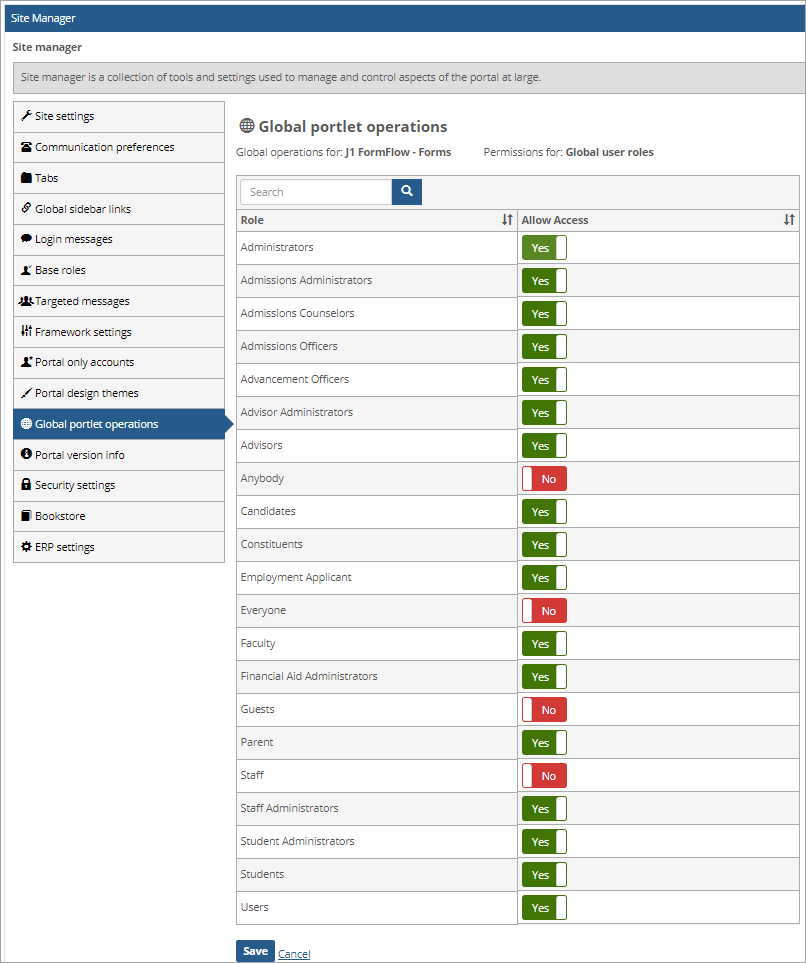Image resolution: width=806 pixels, height=963 pixels.
Task: Click into the role Search field
Action: click(x=316, y=192)
